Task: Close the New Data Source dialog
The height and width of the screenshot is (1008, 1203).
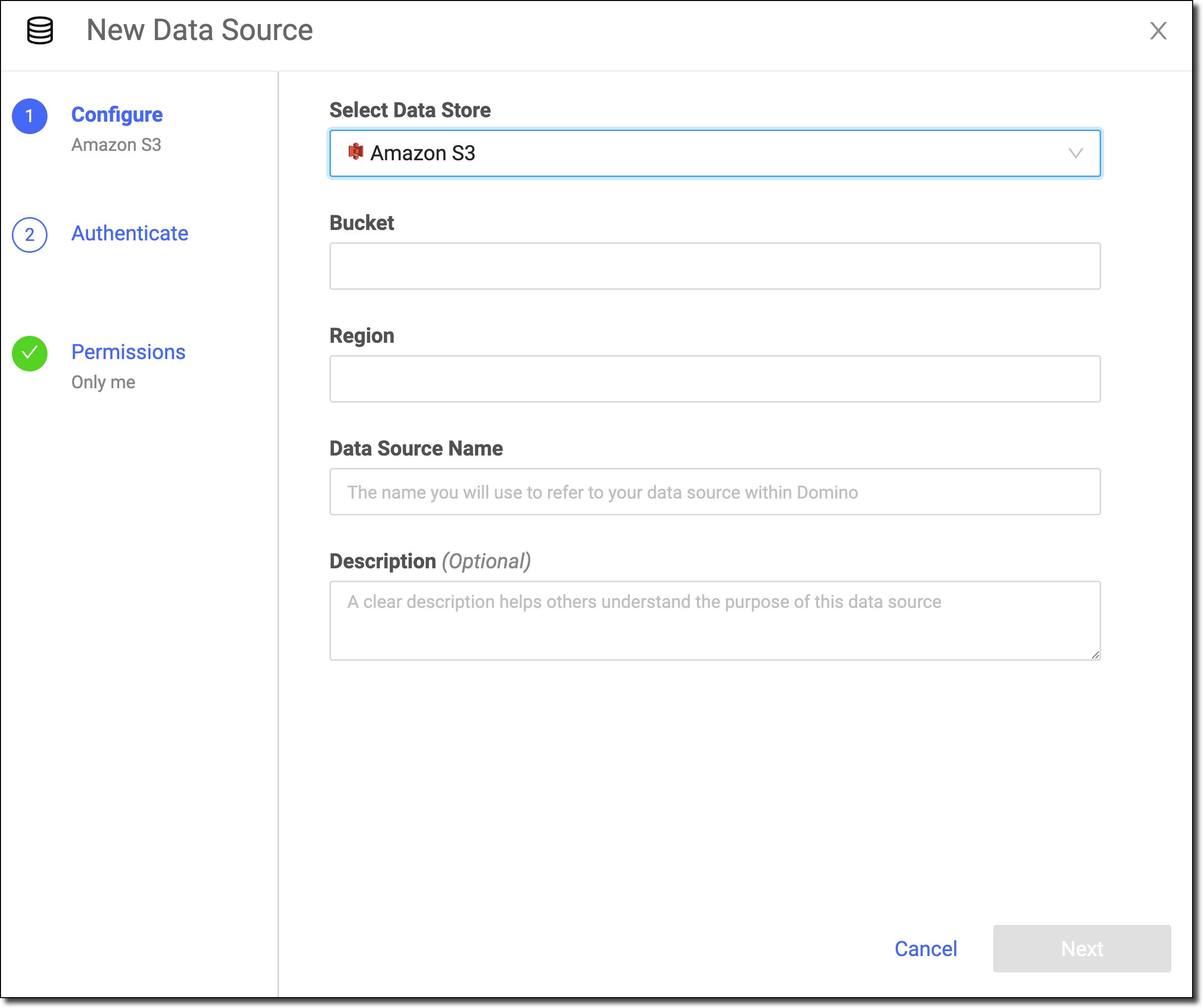Action: tap(1158, 30)
